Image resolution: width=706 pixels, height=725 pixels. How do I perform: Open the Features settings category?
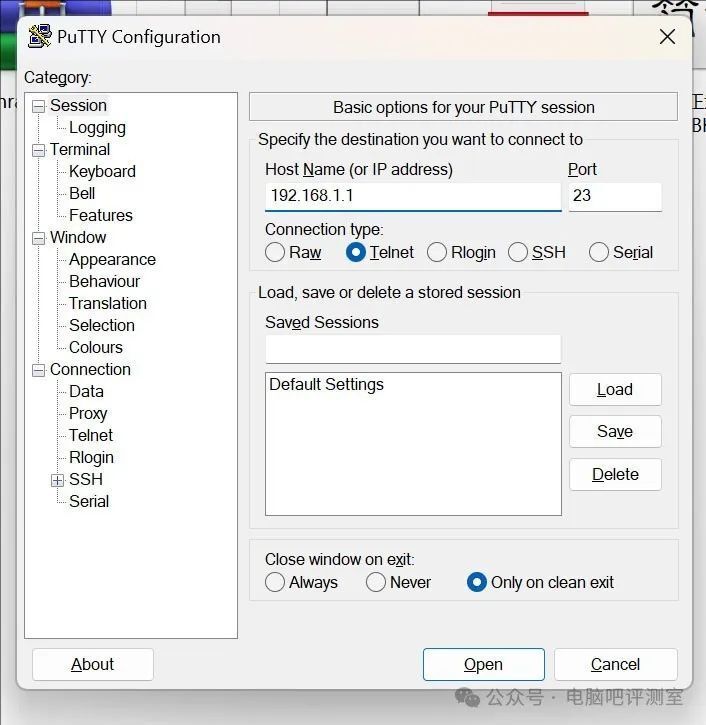click(x=101, y=215)
